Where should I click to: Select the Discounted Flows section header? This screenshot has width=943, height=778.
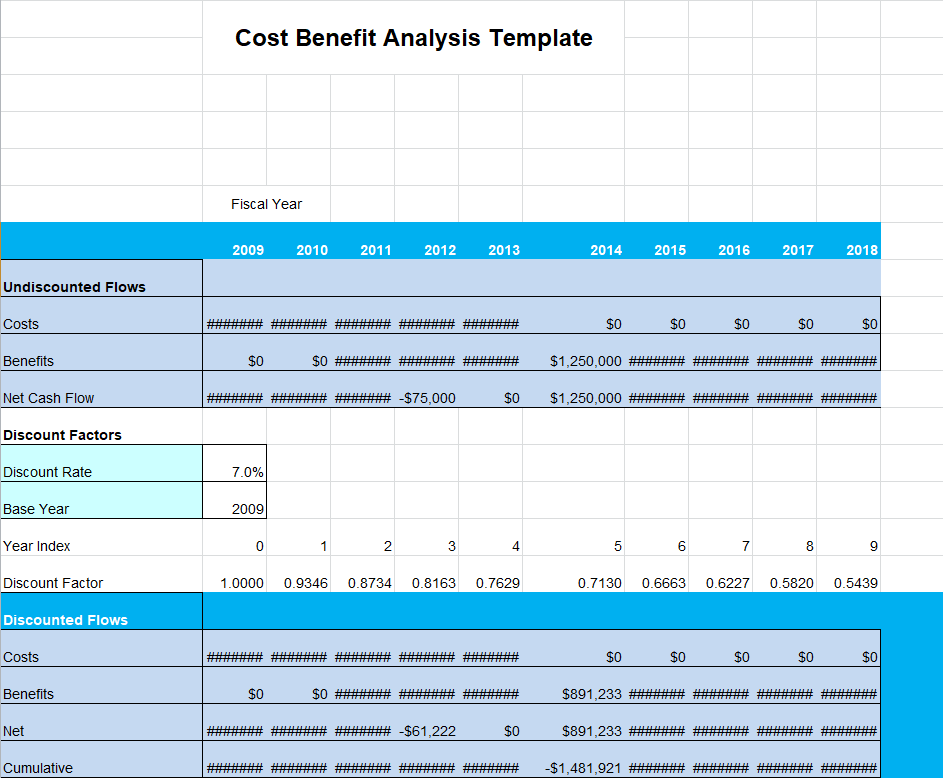(66, 620)
